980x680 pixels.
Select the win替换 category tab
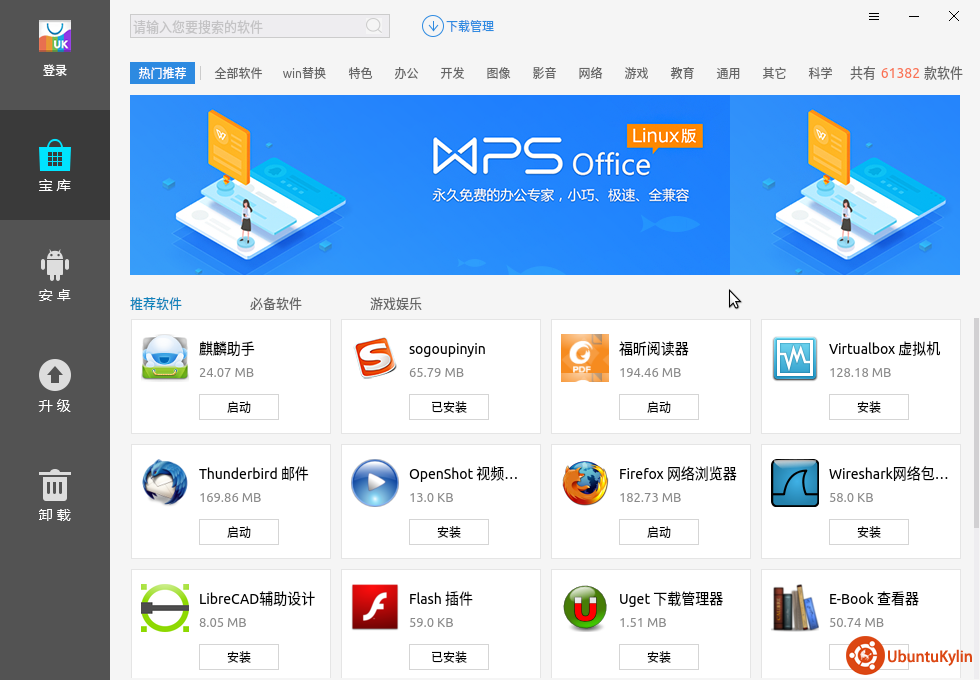click(304, 73)
